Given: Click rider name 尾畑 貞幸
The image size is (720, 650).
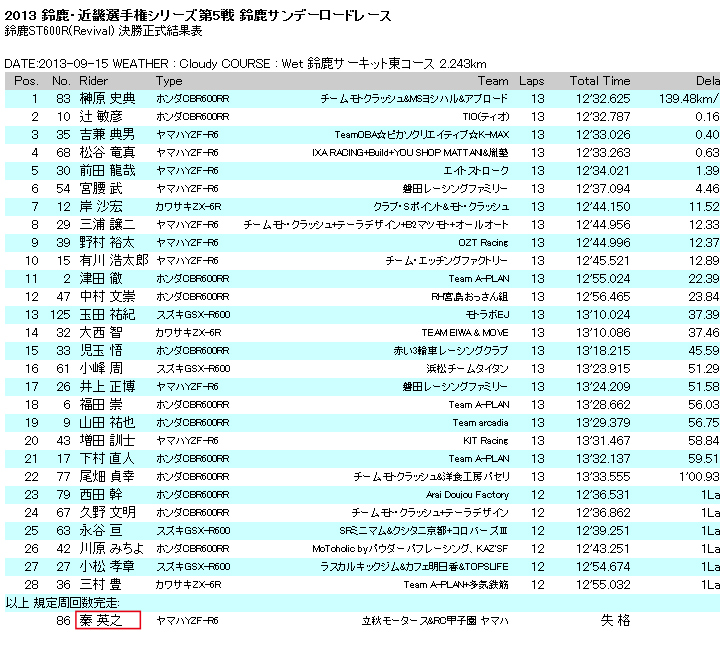Looking at the screenshot, I should click(x=107, y=476).
